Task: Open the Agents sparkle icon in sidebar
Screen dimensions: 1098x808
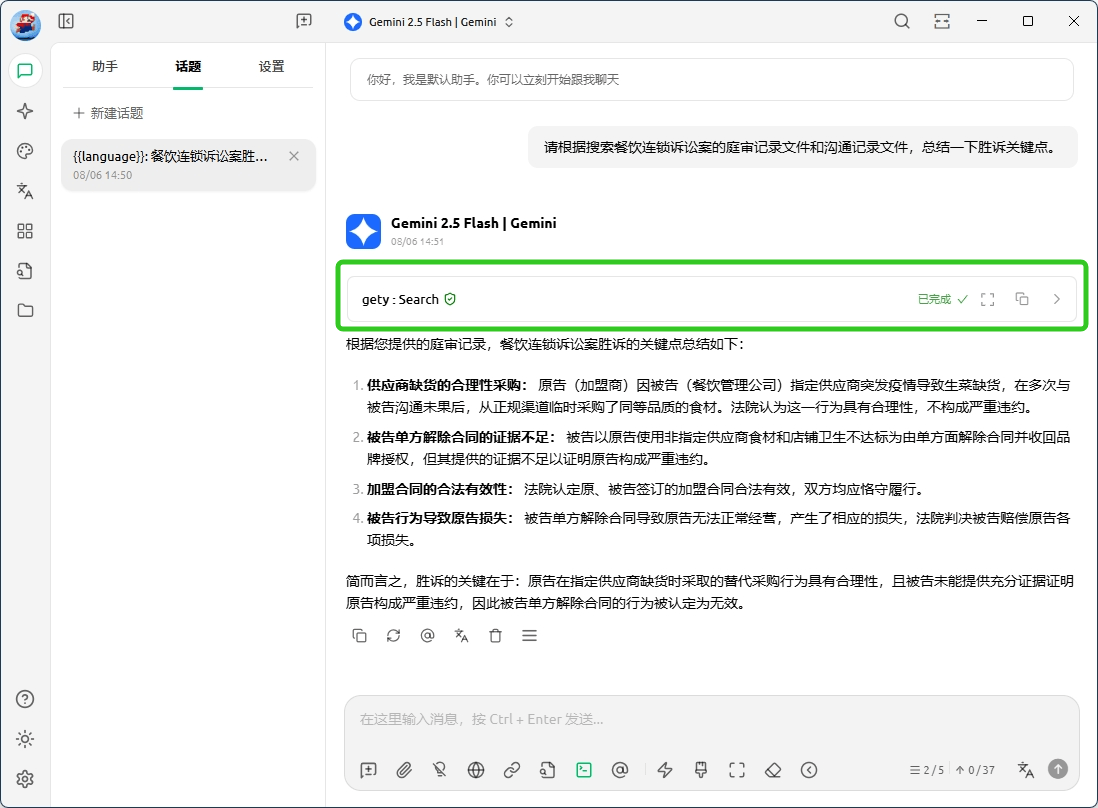Action: [25, 111]
